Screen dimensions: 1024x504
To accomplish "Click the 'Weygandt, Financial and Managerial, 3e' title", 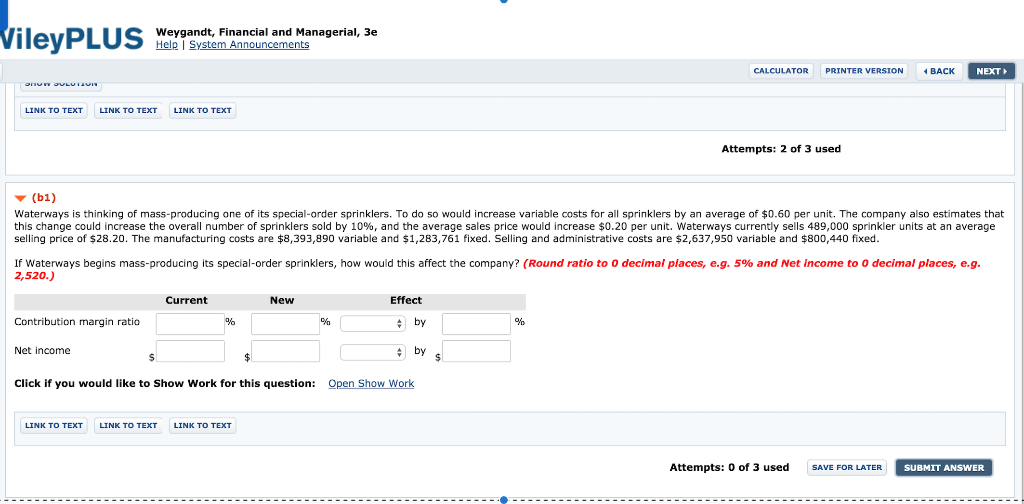I will [266, 32].
